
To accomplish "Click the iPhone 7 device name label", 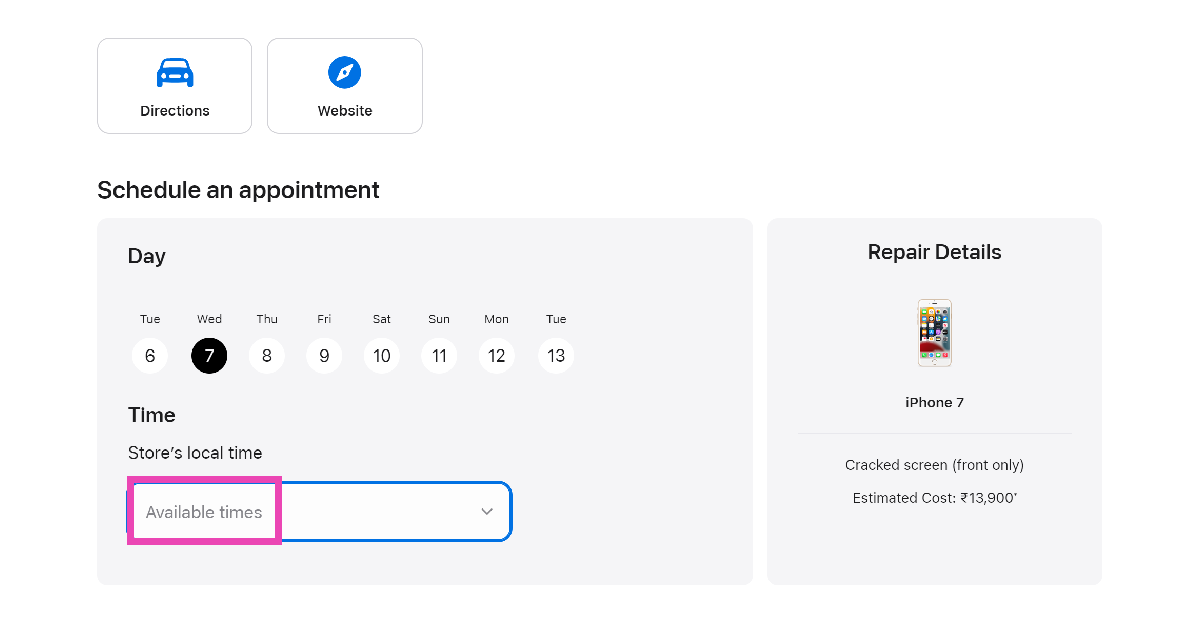I will 934,403.
